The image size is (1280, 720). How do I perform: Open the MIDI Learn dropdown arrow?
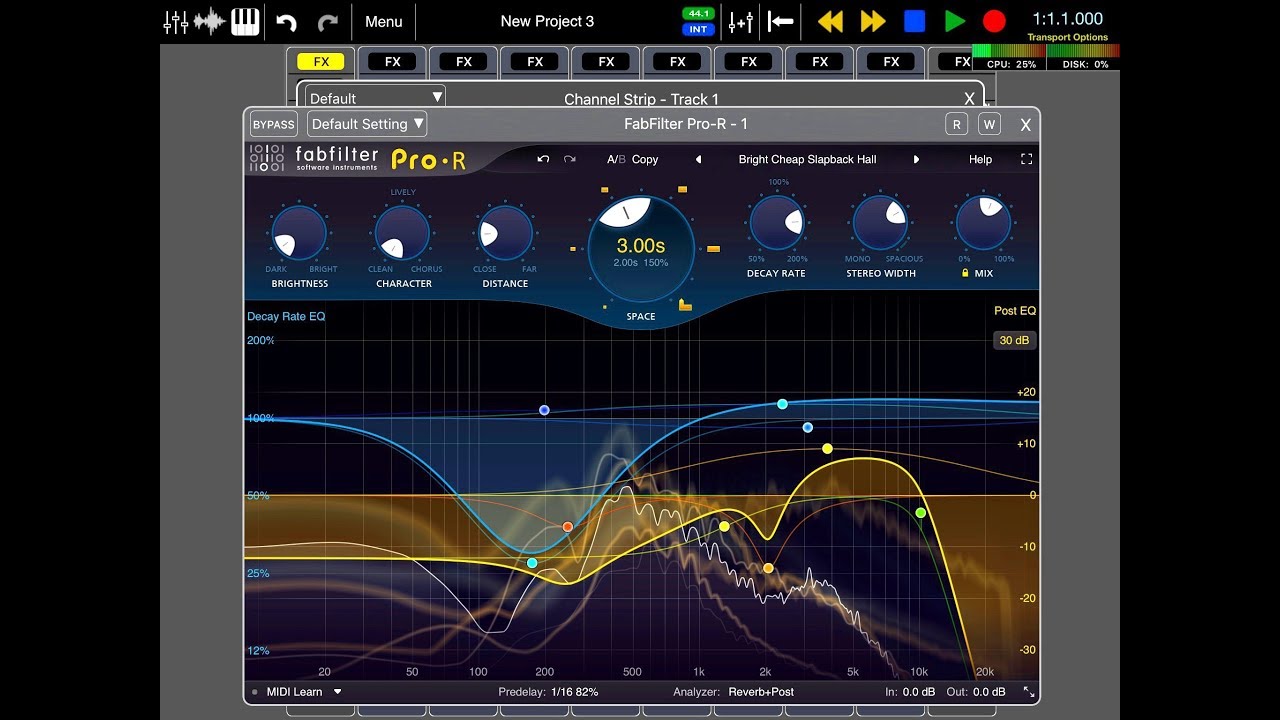click(x=338, y=691)
